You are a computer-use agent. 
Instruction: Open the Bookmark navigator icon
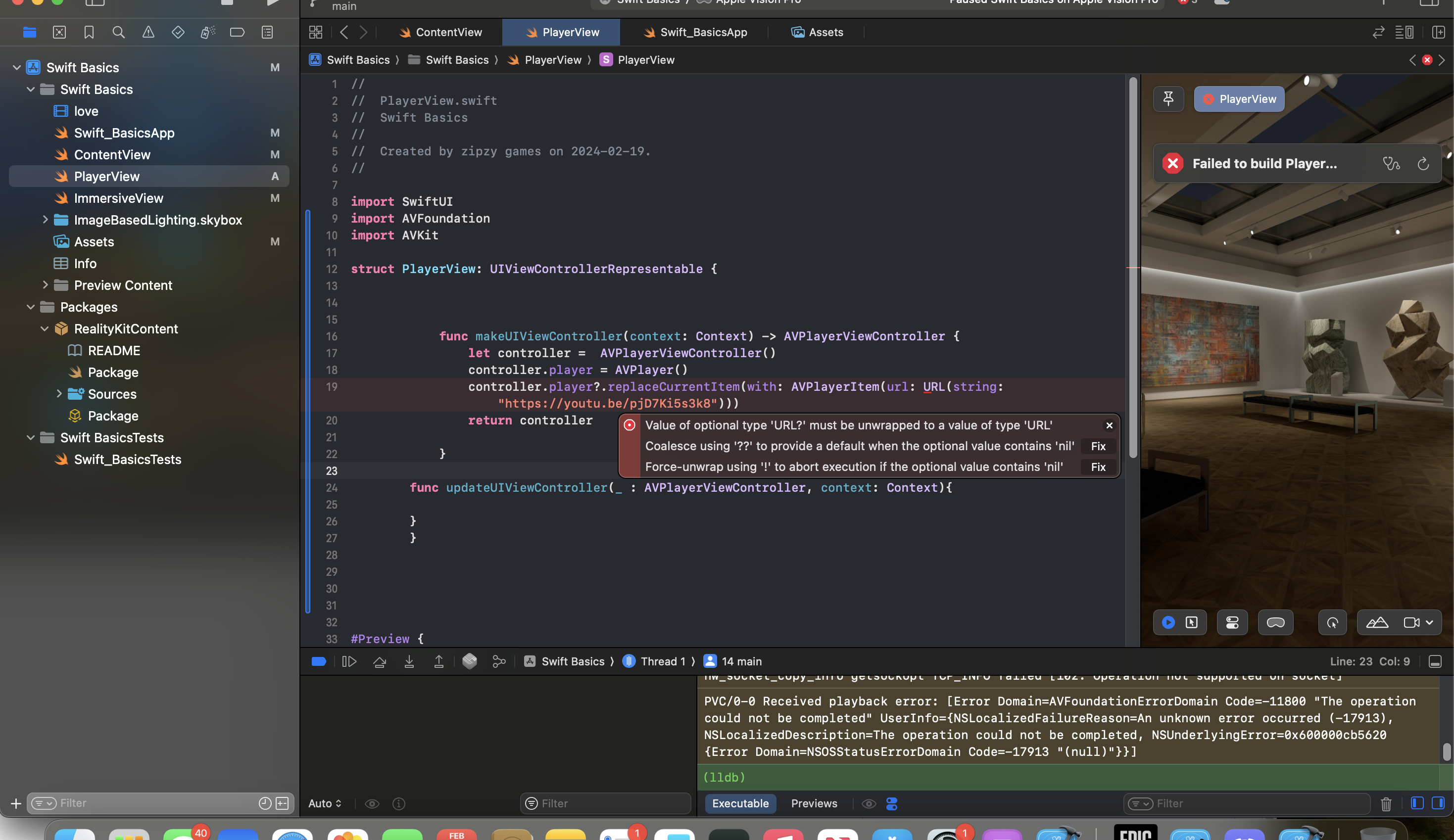pyautogui.click(x=89, y=32)
